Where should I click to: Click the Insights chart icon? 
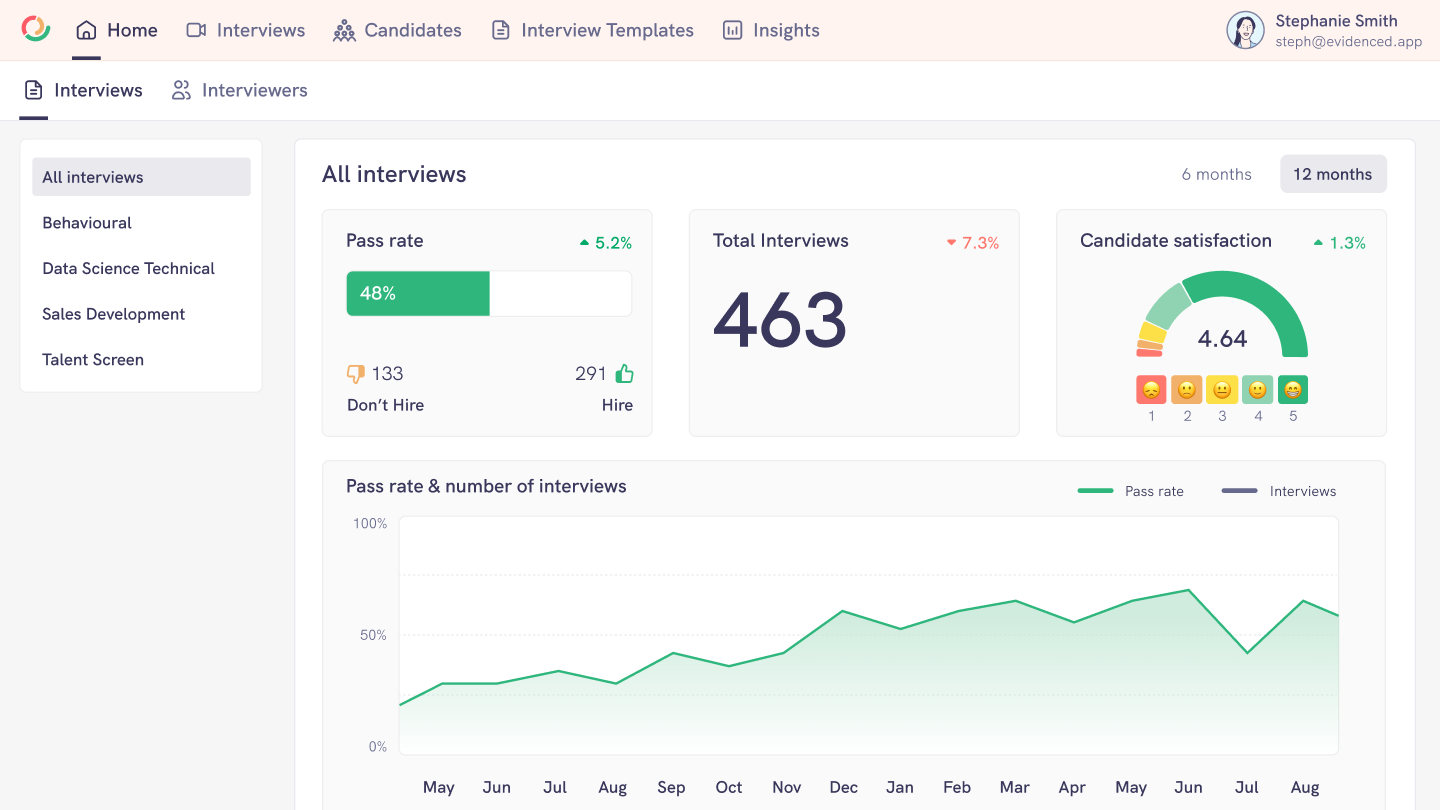pos(733,30)
